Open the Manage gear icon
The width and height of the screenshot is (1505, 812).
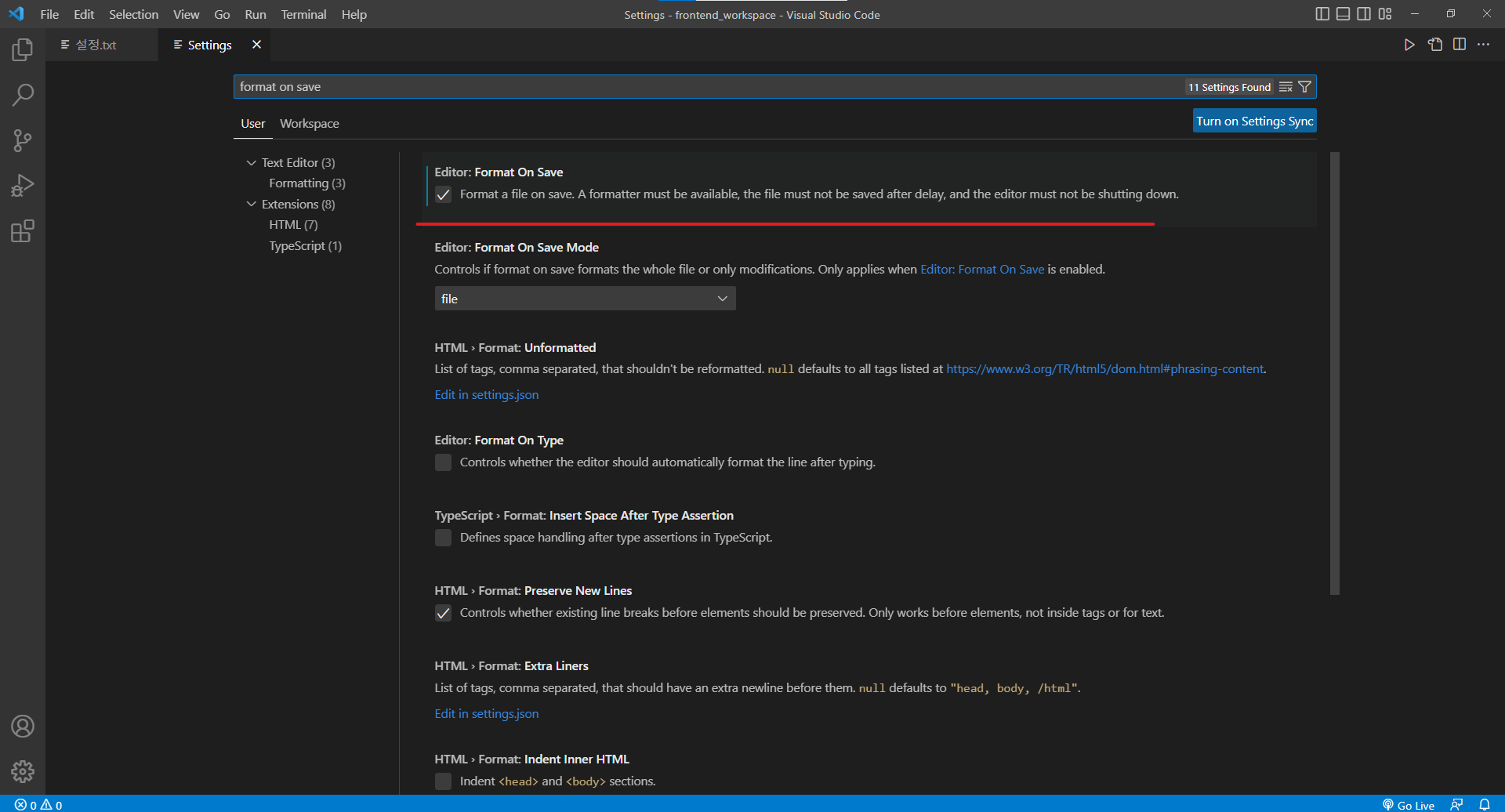click(23, 772)
